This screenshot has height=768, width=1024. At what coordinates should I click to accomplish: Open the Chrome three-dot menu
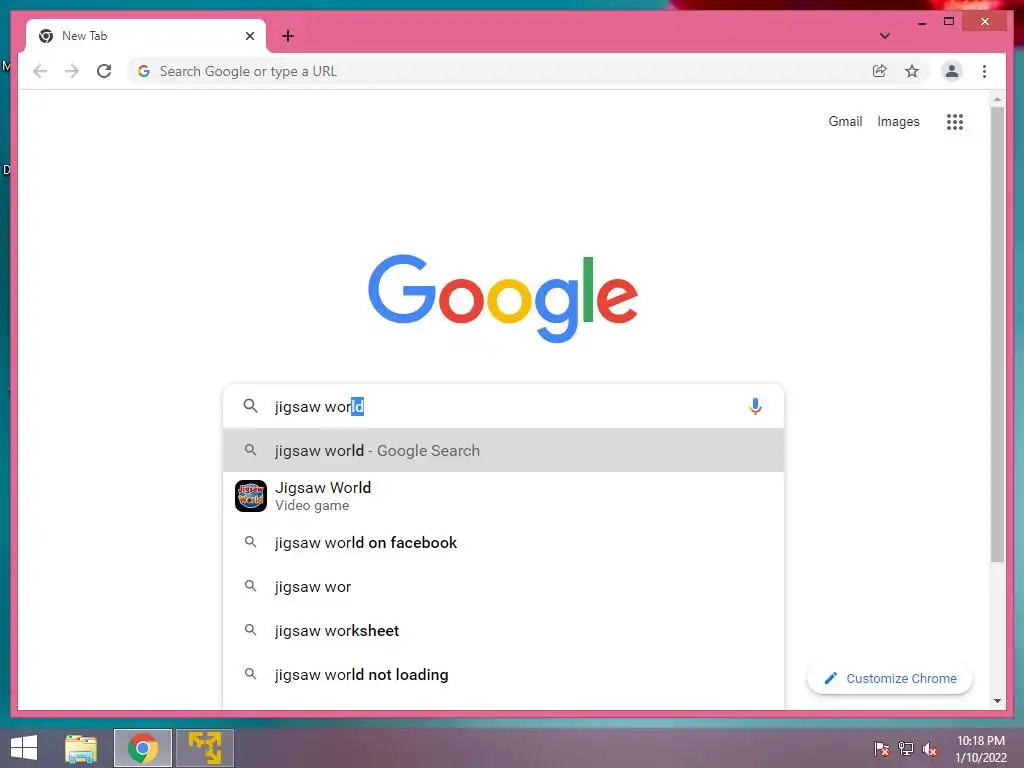[x=984, y=71]
